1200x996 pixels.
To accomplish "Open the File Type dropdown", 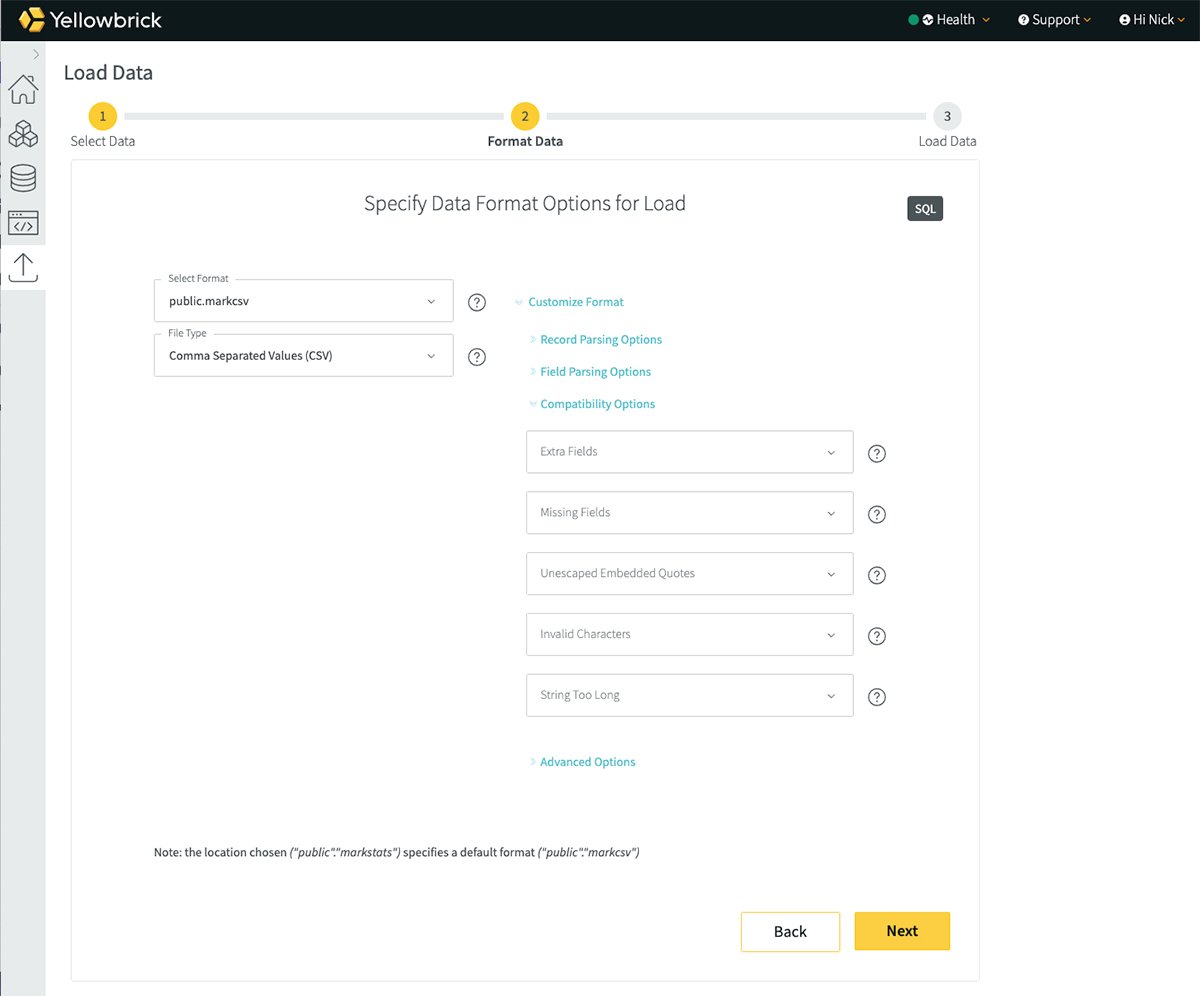I will tap(303, 355).
